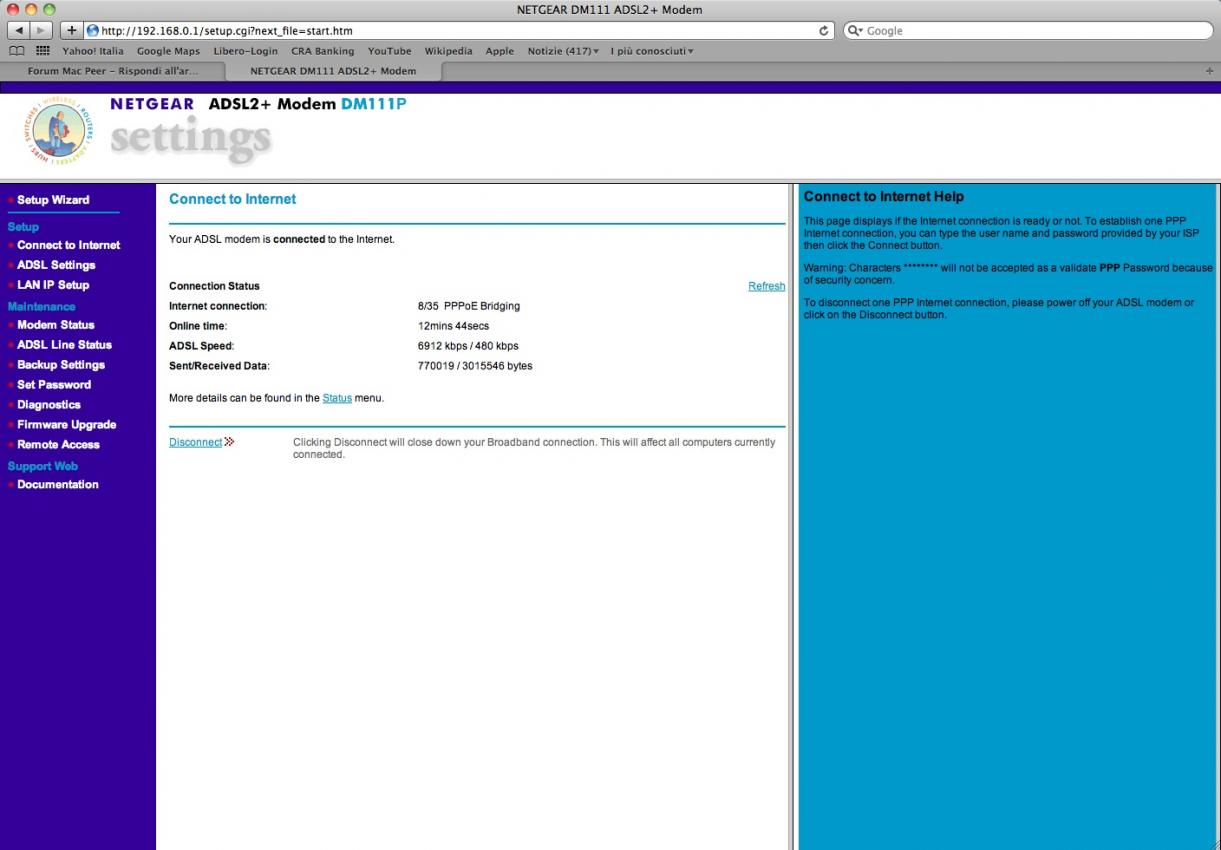The width and height of the screenshot is (1221, 850).
Task: Open the Set Password page
Action: (x=54, y=385)
